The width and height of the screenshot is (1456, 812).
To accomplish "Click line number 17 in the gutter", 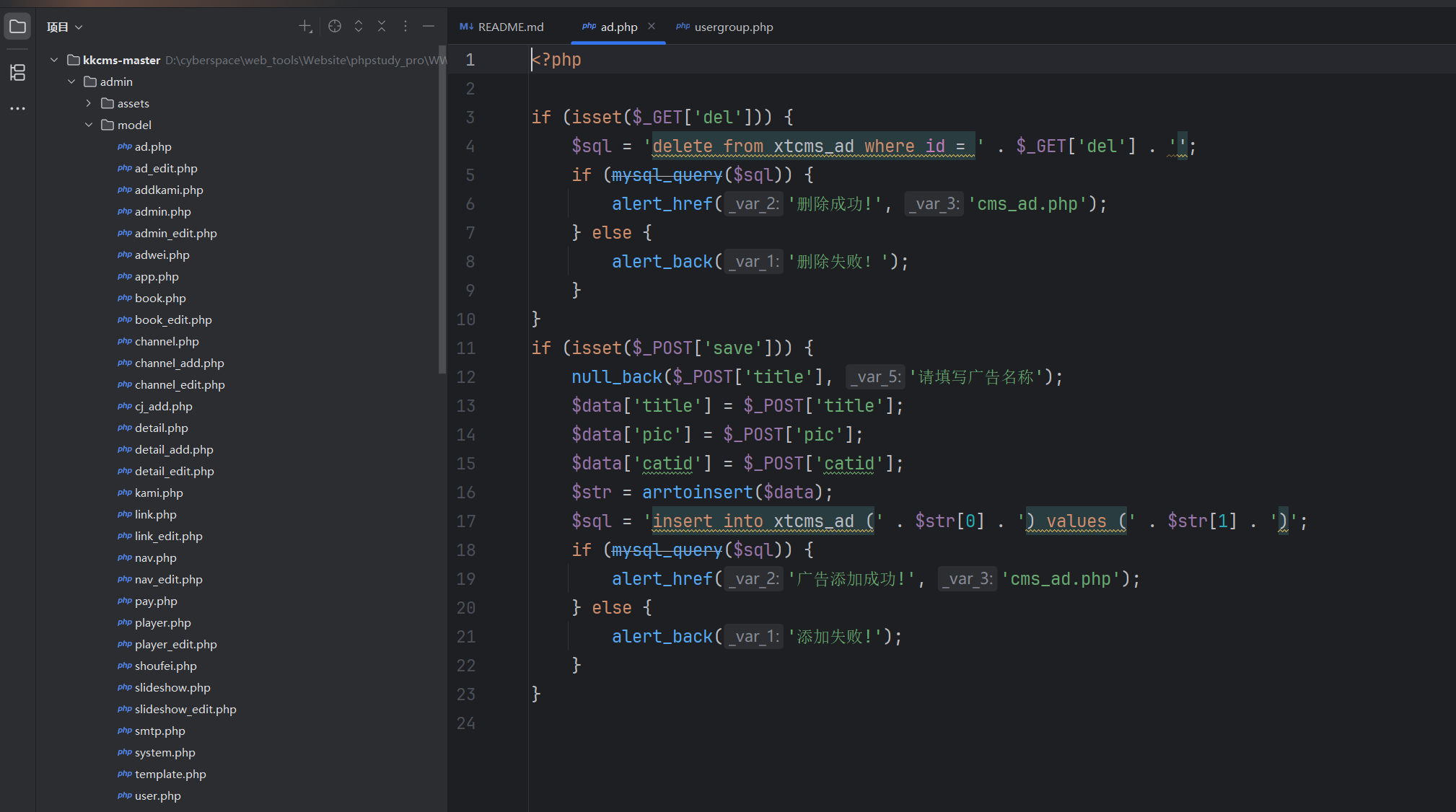I will coord(466,521).
